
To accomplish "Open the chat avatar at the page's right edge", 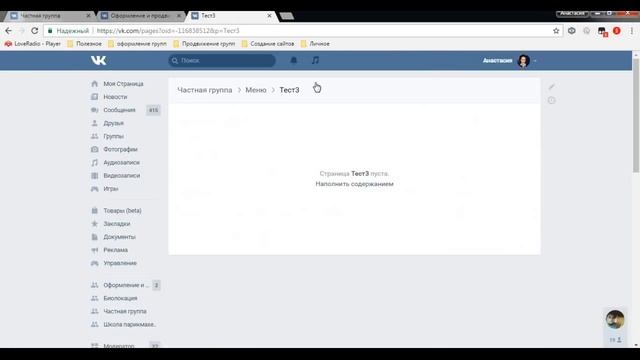I will coord(615,319).
